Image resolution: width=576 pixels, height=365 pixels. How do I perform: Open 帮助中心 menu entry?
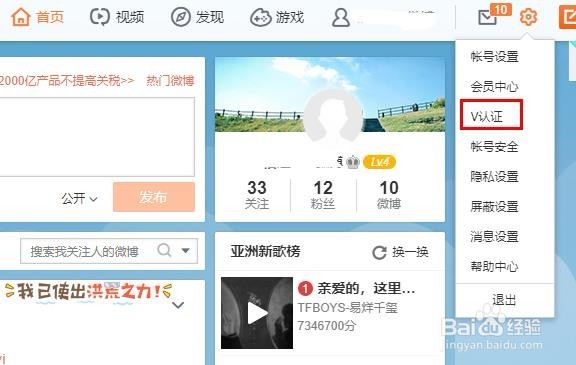click(x=494, y=266)
